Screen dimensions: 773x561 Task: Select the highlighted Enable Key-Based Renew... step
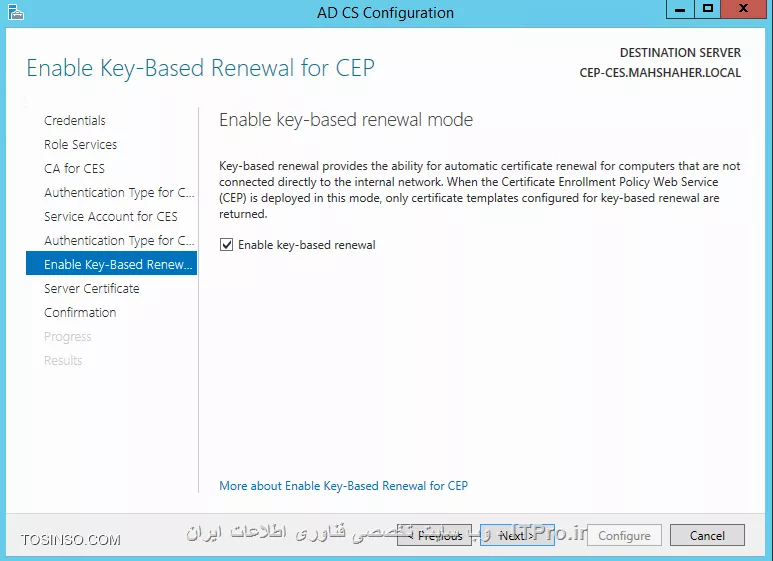(111, 263)
